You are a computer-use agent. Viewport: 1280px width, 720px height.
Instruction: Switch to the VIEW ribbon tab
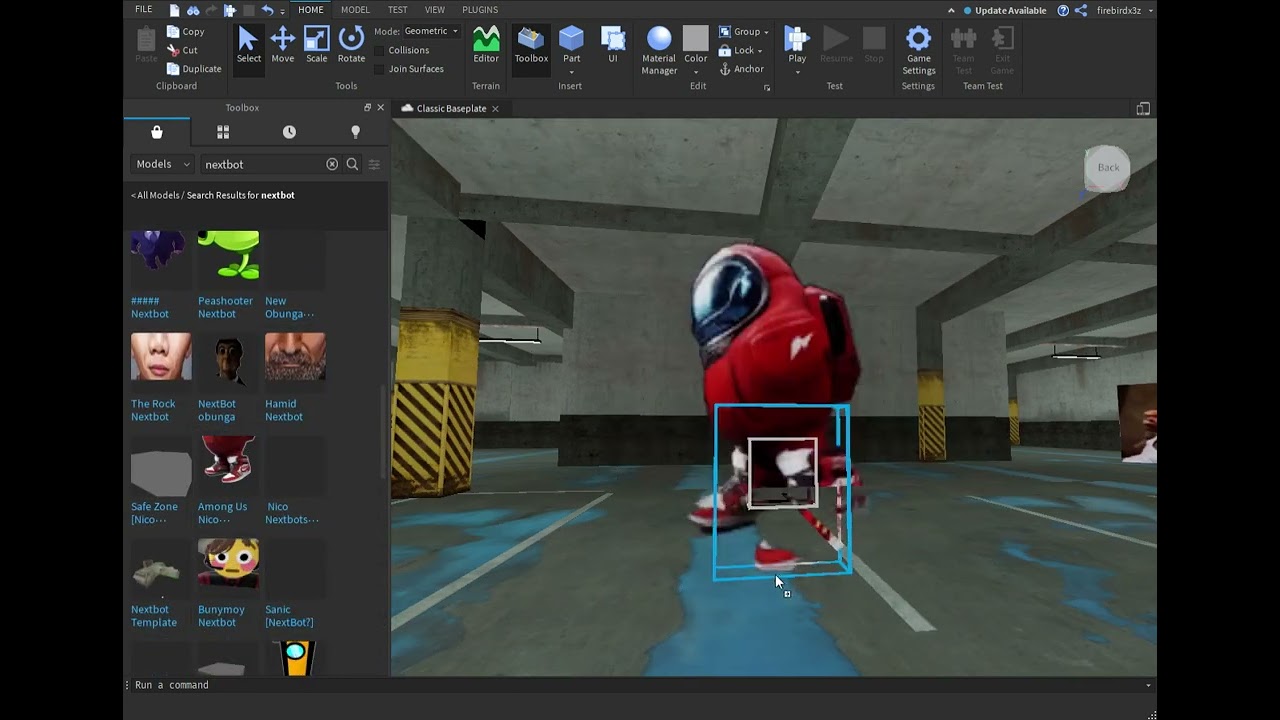435,10
